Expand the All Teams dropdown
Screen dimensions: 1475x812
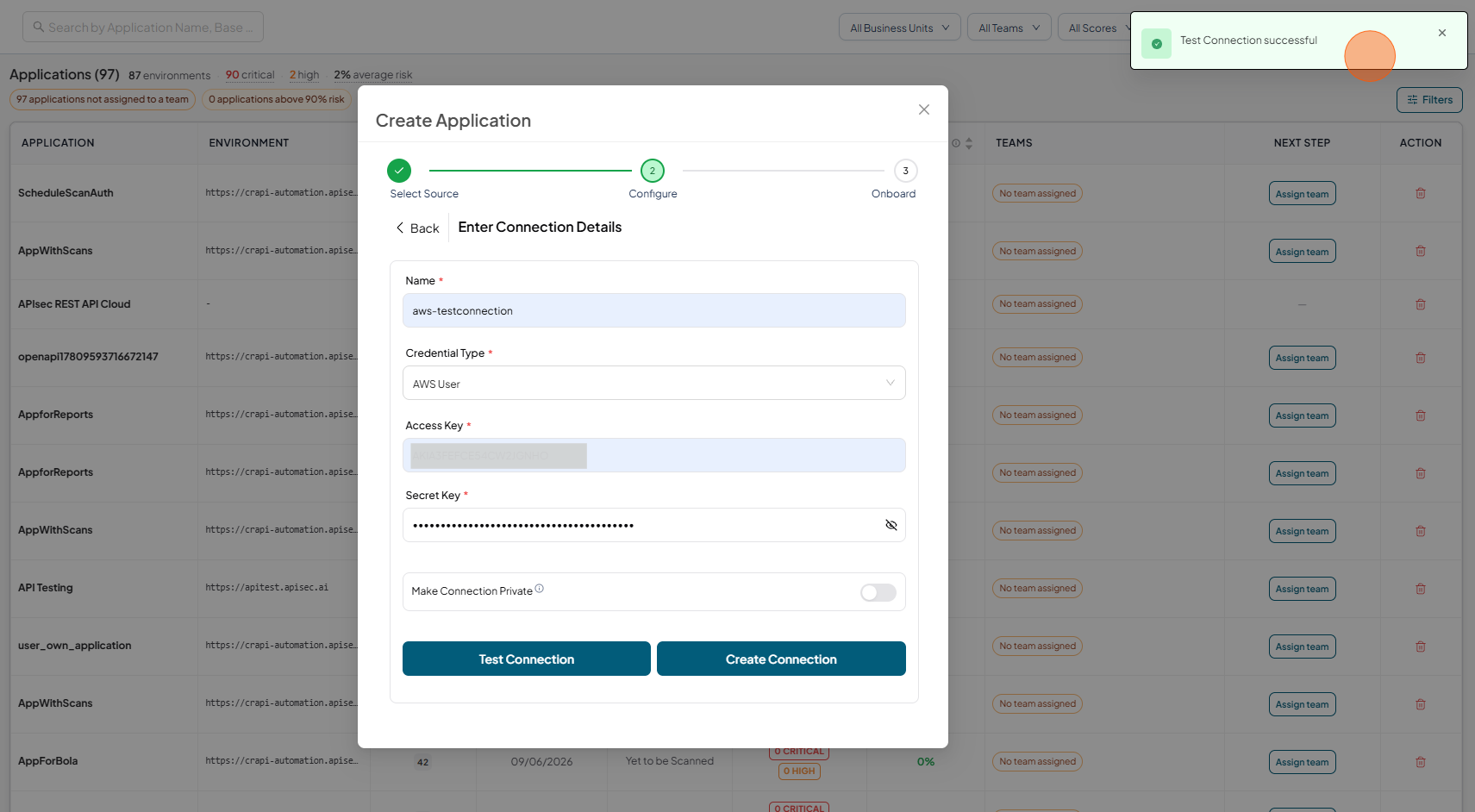(x=1009, y=28)
